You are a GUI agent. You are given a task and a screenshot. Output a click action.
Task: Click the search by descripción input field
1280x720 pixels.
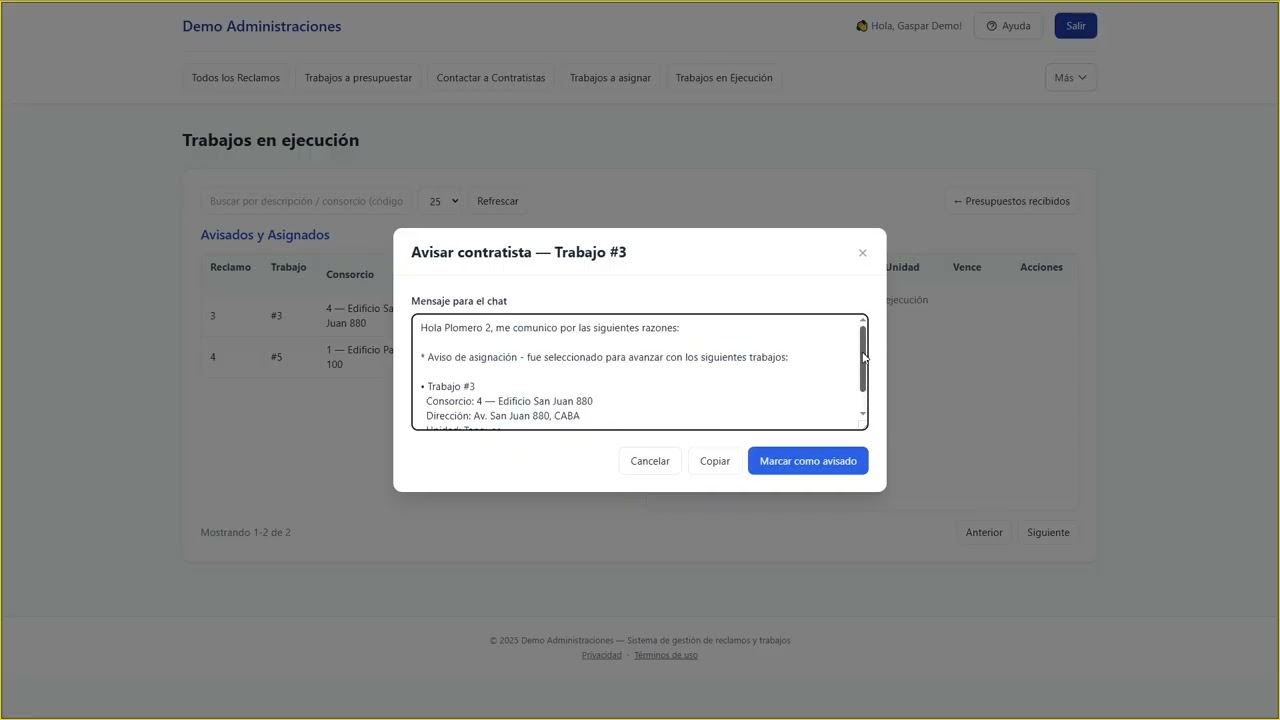[306, 201]
